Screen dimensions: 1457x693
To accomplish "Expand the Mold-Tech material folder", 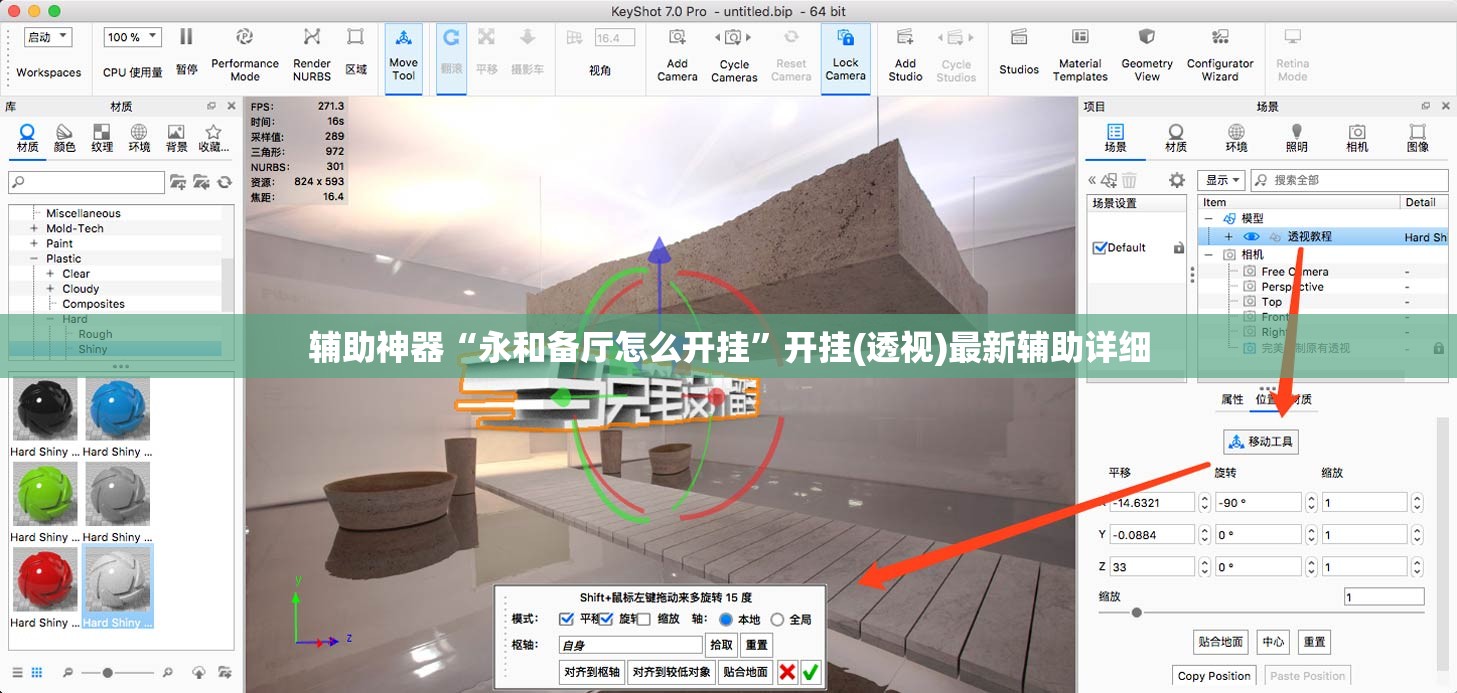I will coord(35,228).
